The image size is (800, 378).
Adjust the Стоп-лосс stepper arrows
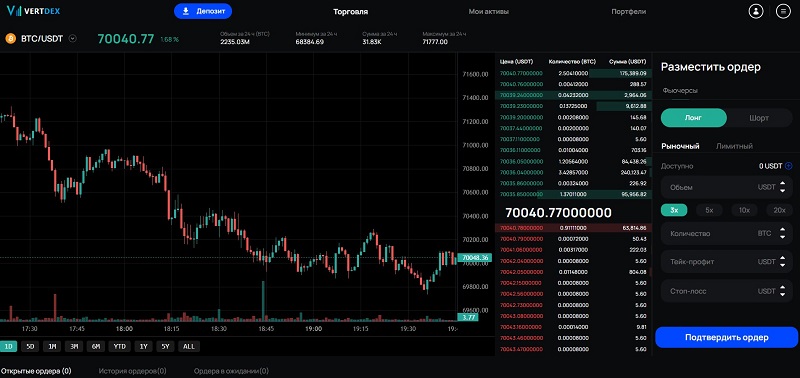point(783,291)
